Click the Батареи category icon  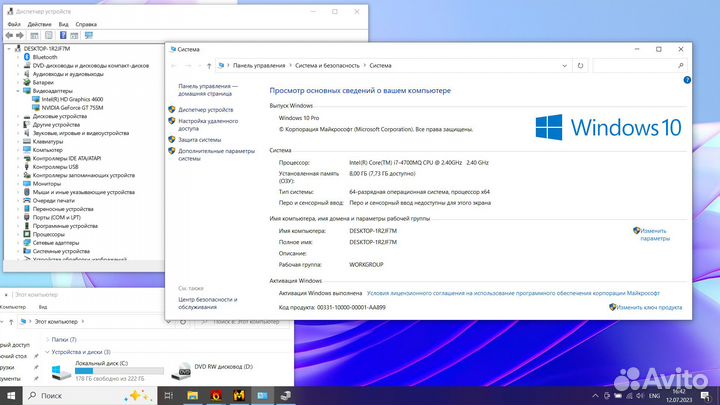click(27, 83)
